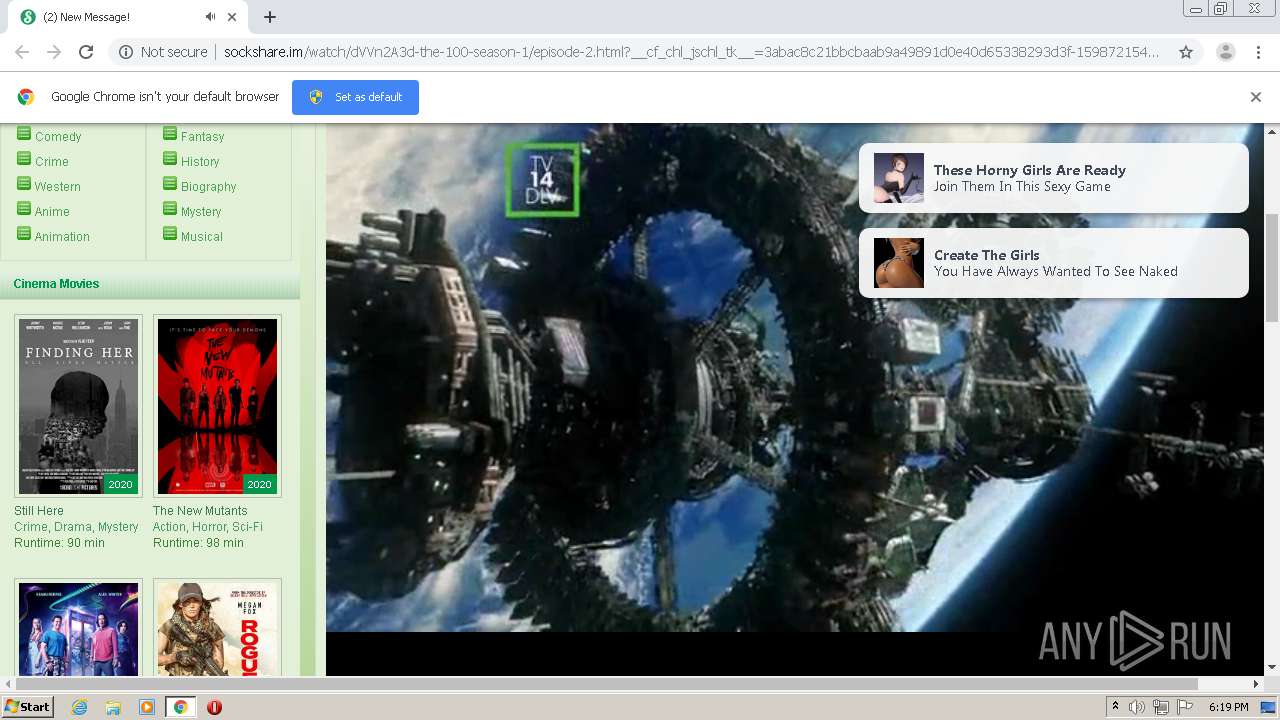
Task: Open the Comedy genre
Action: click(x=58, y=137)
